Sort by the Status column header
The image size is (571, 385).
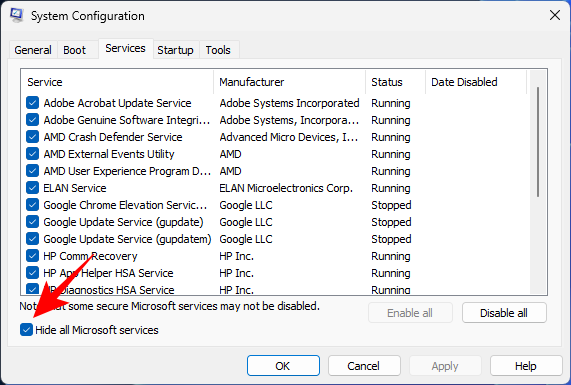point(395,82)
